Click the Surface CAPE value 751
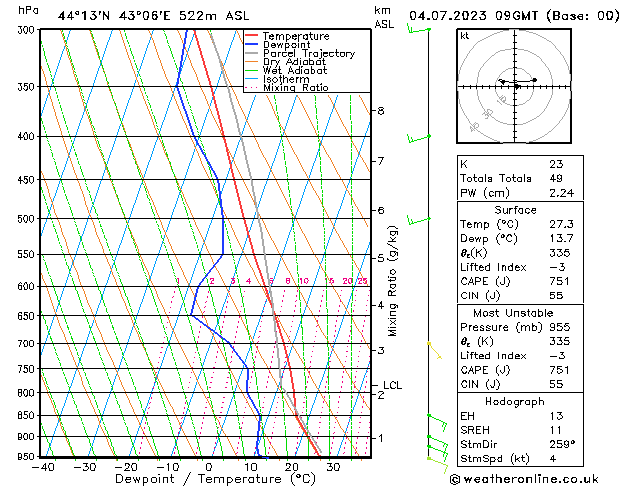629x486 pixels. coord(559,281)
